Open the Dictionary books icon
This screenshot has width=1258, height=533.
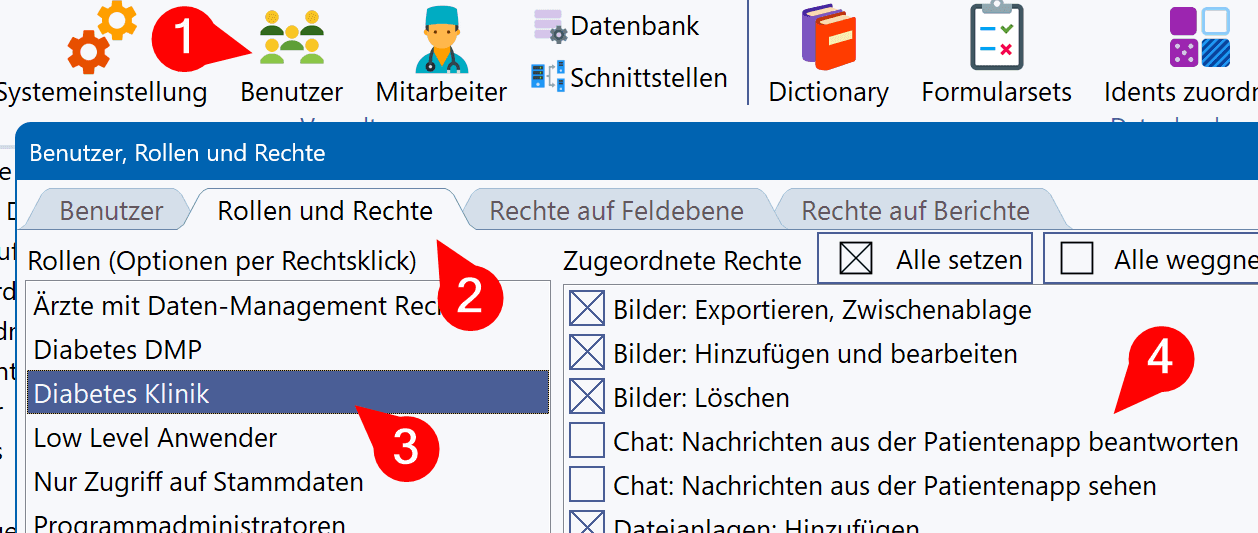[828, 38]
